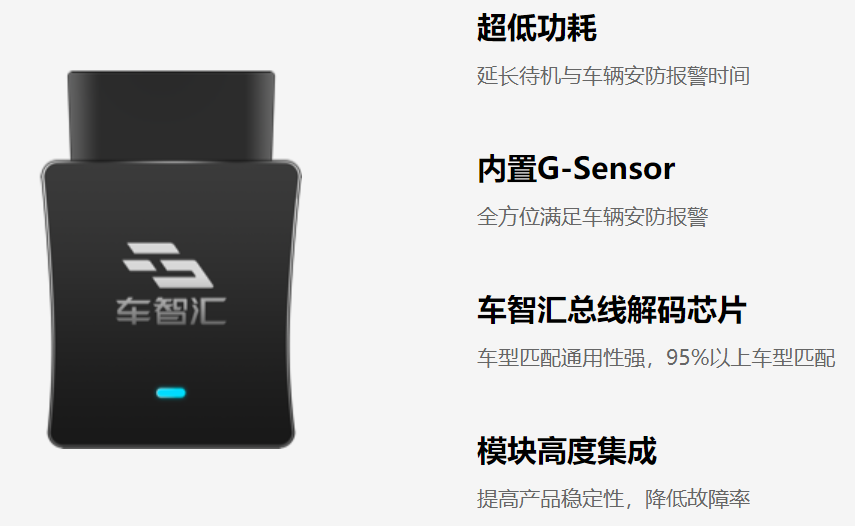Click the characters 功耗 in first heading
The width and height of the screenshot is (855, 526).
(567, 28)
